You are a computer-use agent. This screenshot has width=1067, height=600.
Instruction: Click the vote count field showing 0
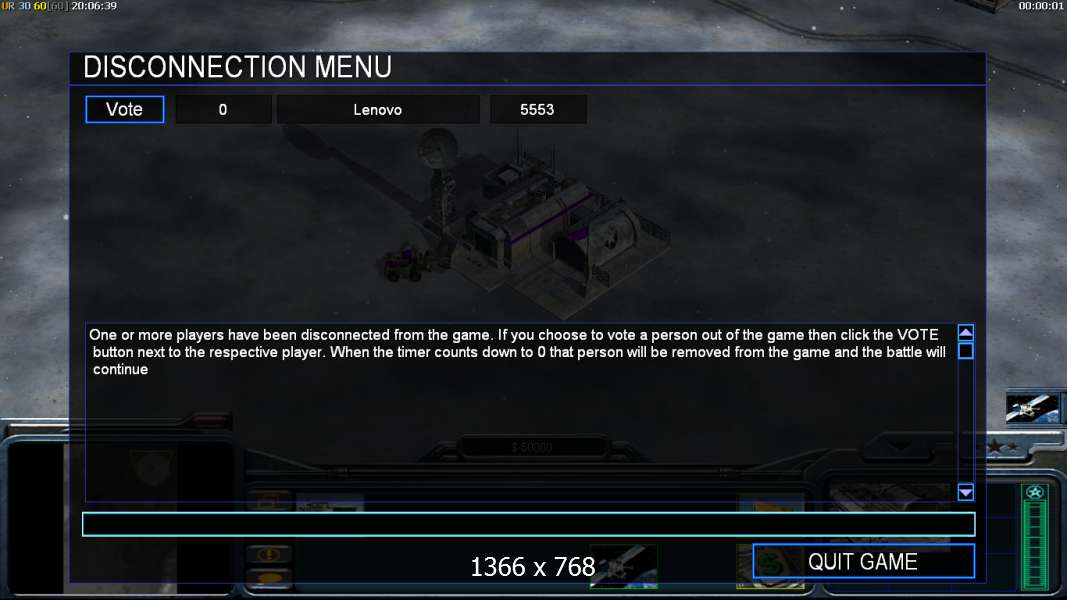[x=223, y=110]
